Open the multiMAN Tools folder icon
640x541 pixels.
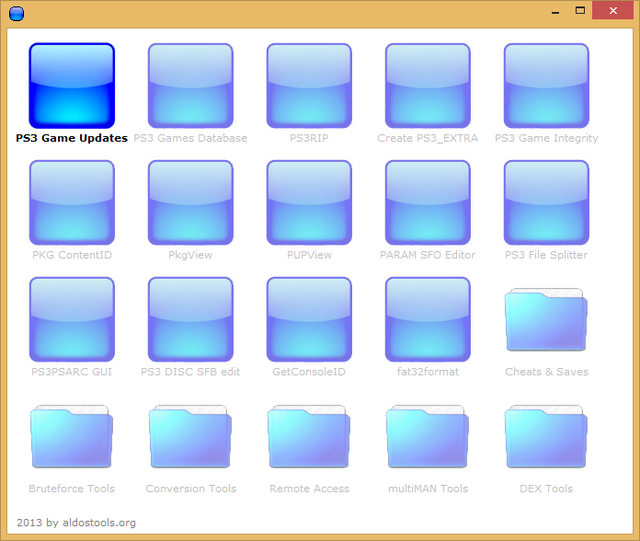428,436
